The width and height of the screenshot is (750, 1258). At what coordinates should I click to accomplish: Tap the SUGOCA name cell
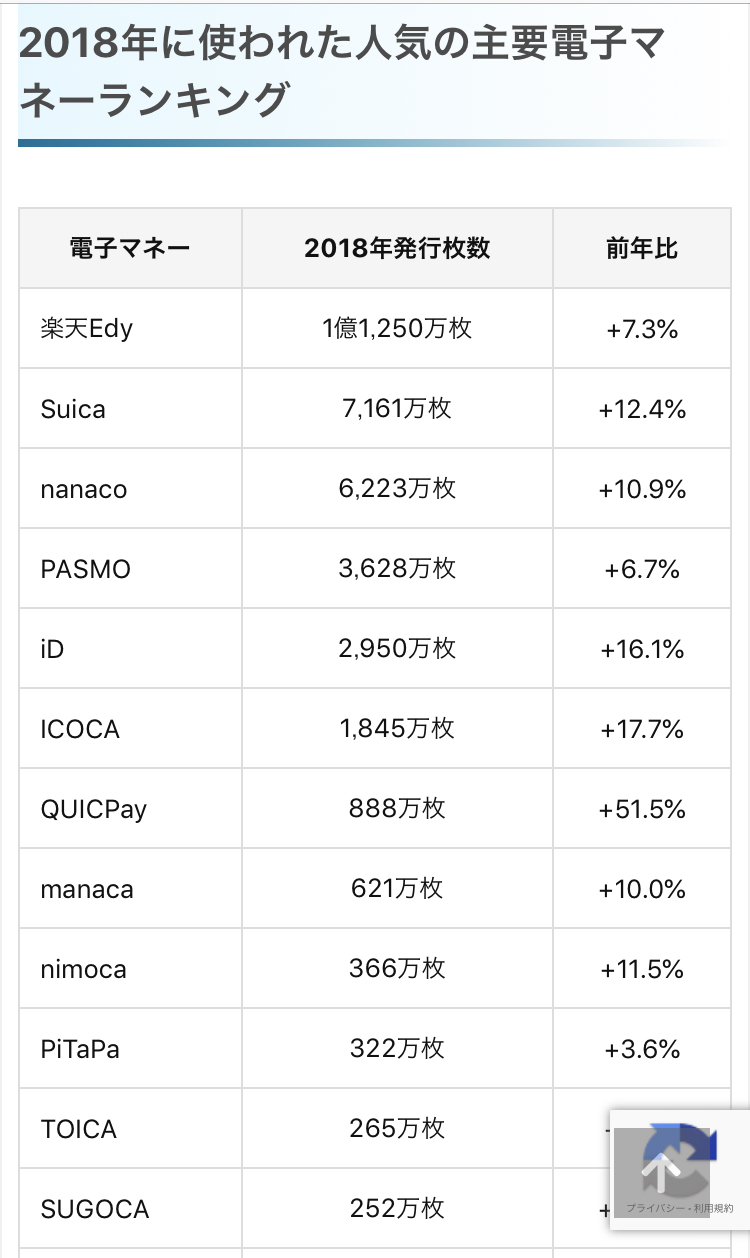point(130,1208)
